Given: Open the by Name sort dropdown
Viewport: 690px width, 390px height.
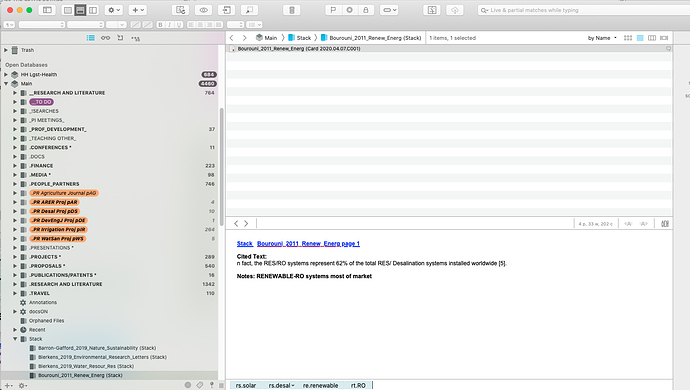Looking at the screenshot, I should pyautogui.click(x=602, y=38).
